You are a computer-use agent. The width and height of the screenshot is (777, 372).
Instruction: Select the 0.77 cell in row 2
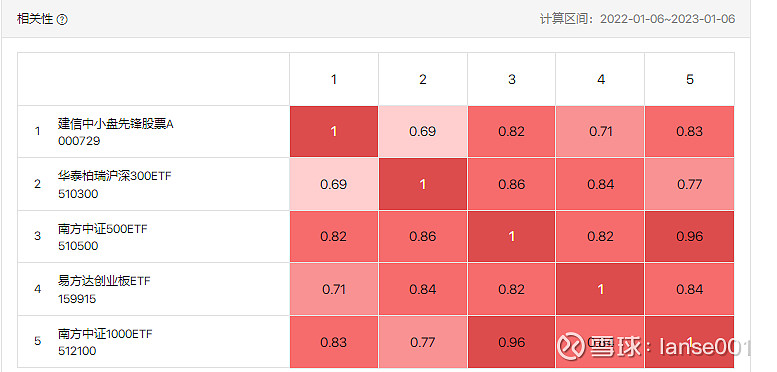pyautogui.click(x=690, y=184)
